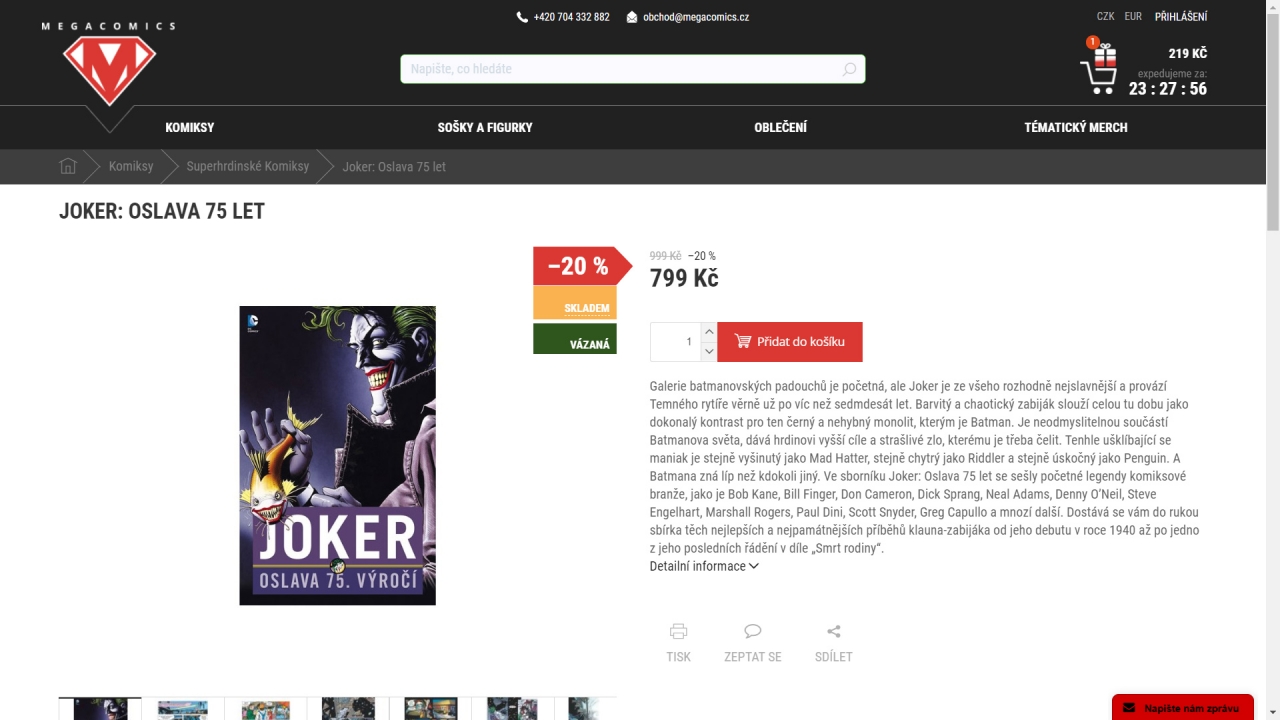Decrease quantity with the down arrow
The image size is (1280, 720).
[709, 351]
